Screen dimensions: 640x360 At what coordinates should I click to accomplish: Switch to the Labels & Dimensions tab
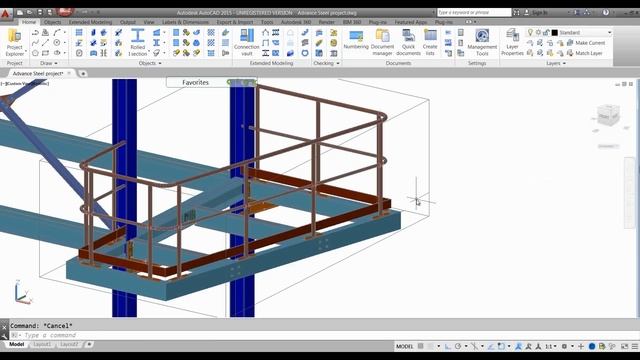pos(185,22)
